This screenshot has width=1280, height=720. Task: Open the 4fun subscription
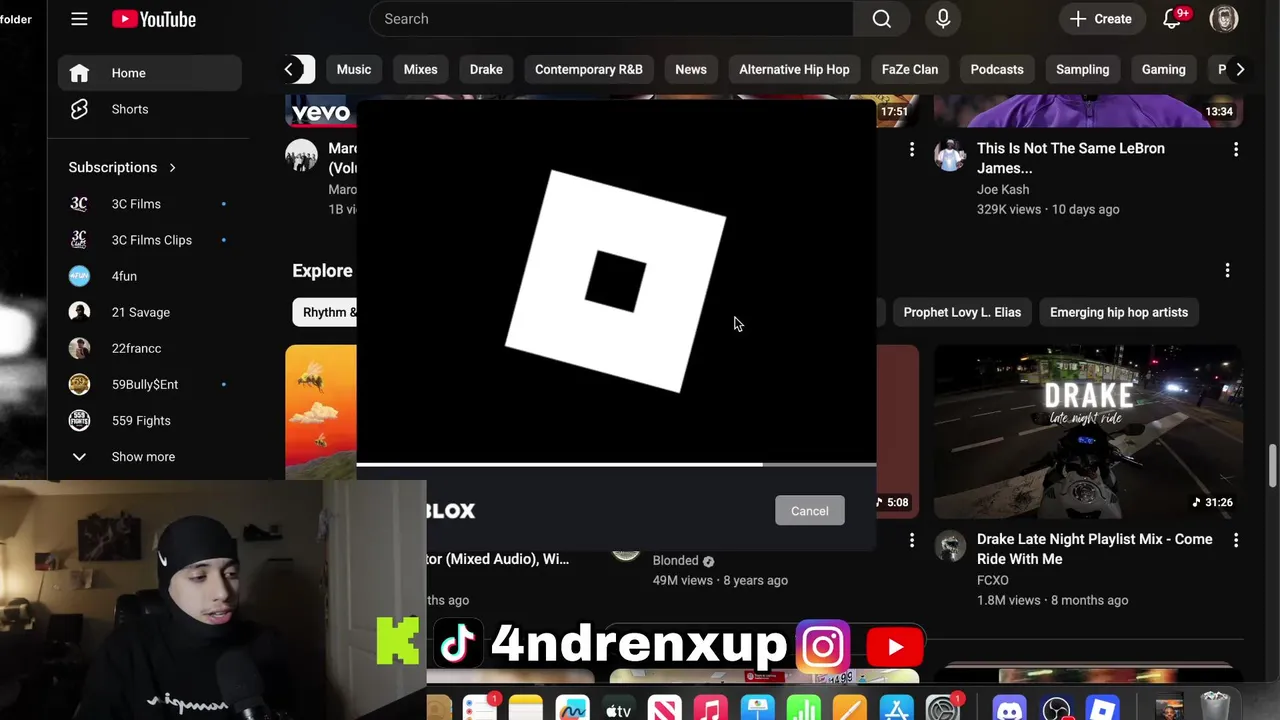149,276
